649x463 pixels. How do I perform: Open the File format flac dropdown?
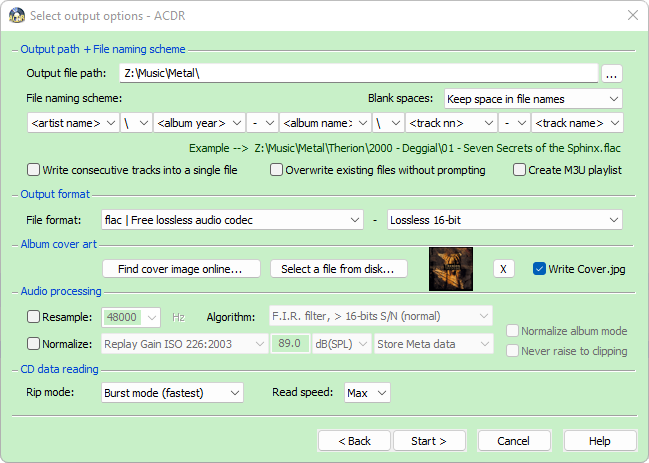click(232, 220)
